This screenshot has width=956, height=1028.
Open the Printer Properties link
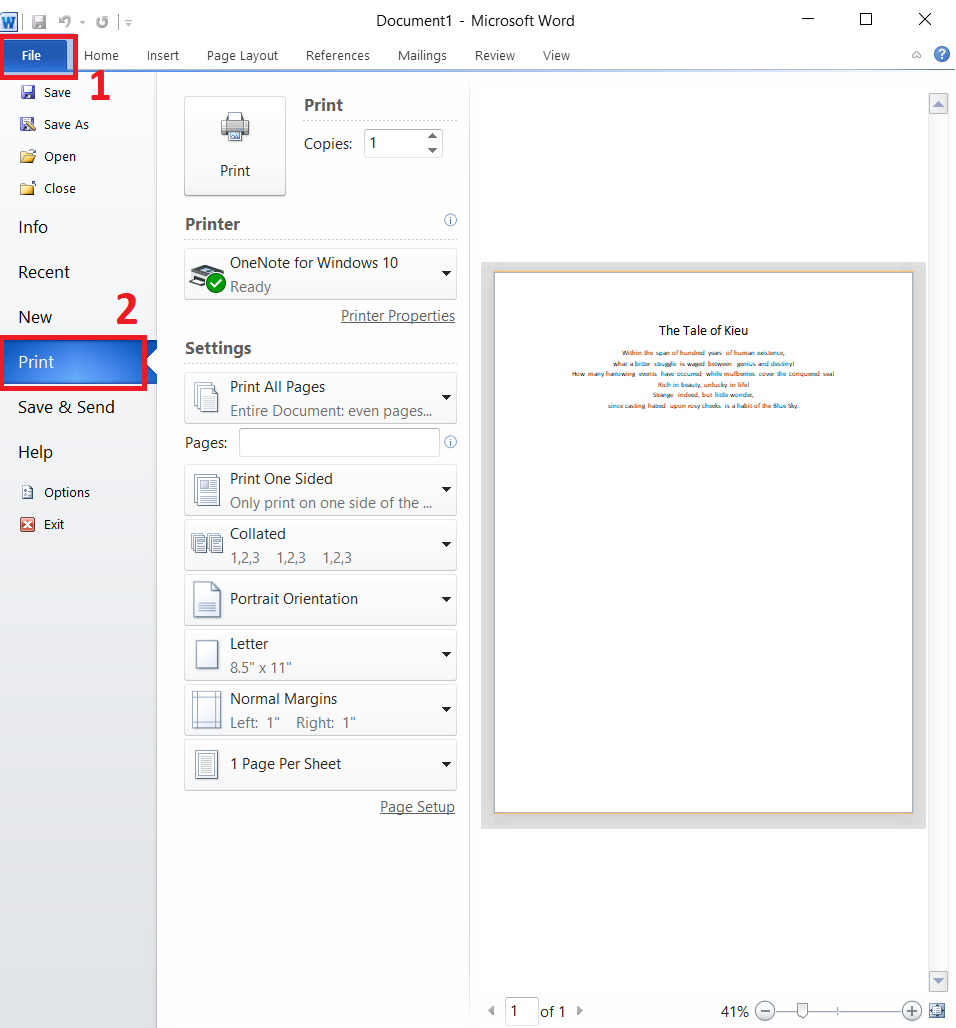tap(397, 316)
